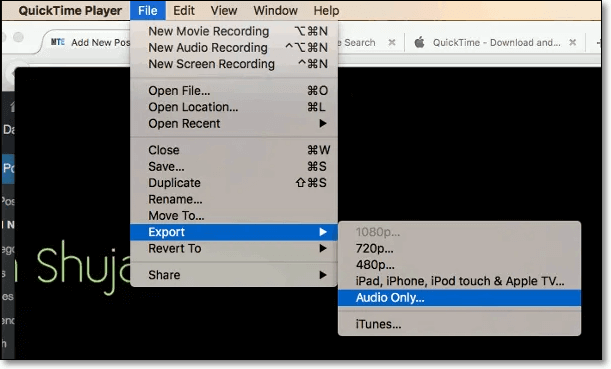Screen dimensions: 611x369
Task: Export to iTunes…
Action: 459,324
